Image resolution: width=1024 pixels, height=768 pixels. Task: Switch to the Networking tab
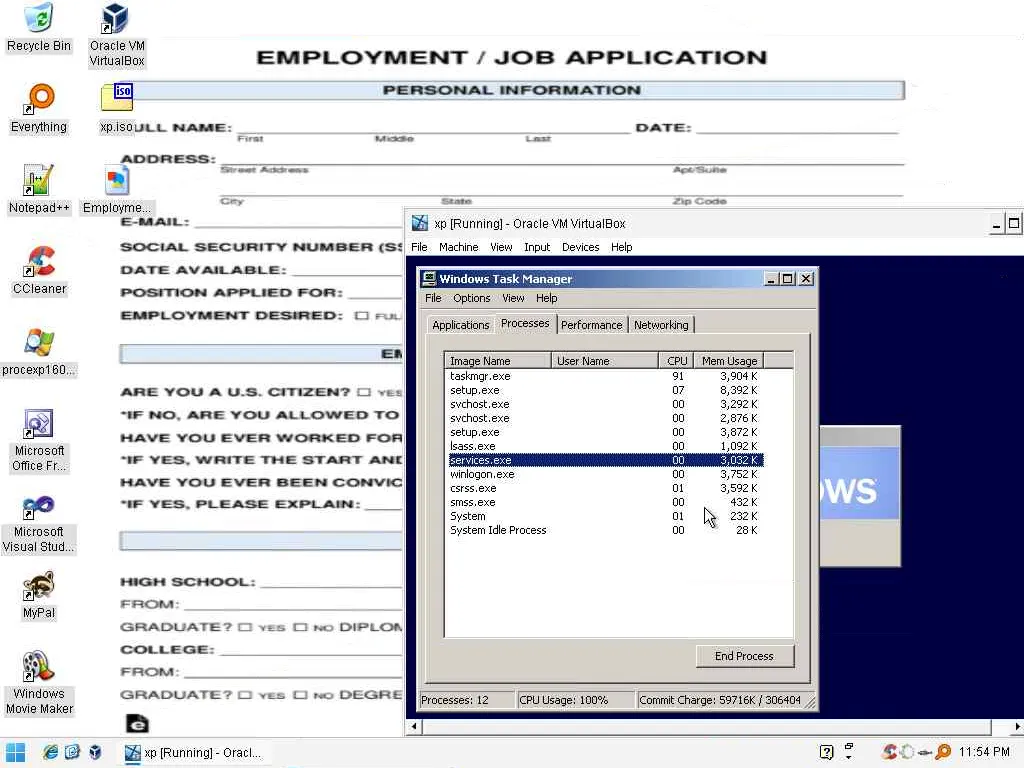pyautogui.click(x=661, y=325)
